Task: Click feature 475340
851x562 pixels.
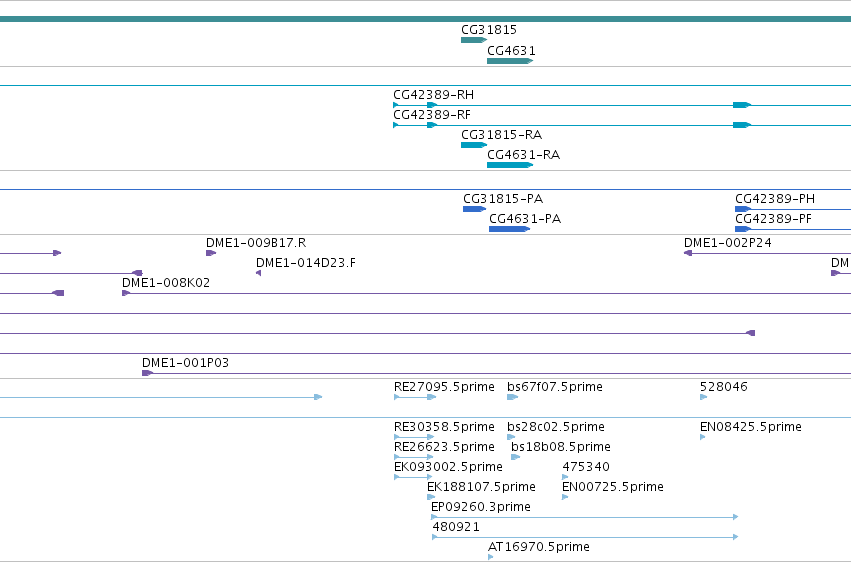Action: click(586, 468)
